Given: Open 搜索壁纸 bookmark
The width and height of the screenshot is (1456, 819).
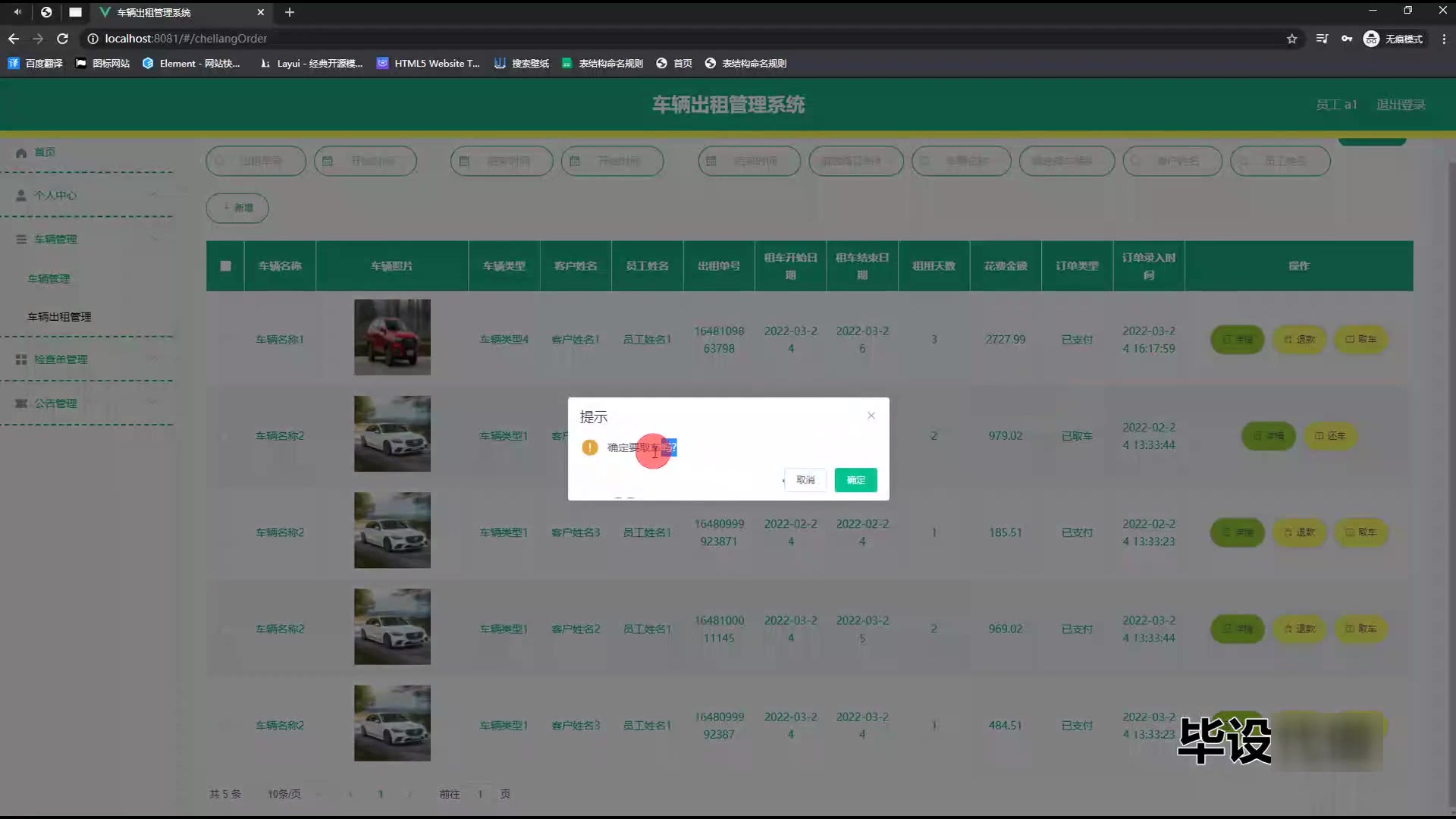Looking at the screenshot, I should click(x=522, y=64).
